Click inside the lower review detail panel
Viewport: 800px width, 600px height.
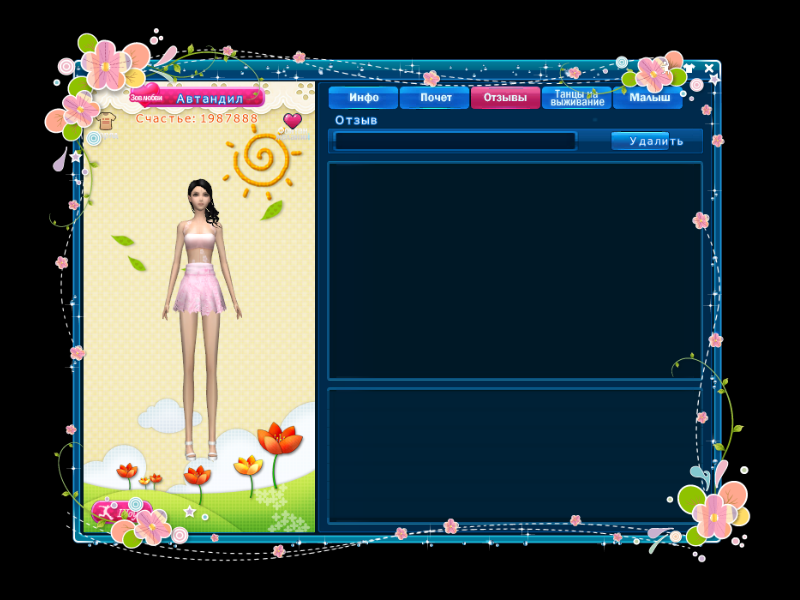coord(515,456)
